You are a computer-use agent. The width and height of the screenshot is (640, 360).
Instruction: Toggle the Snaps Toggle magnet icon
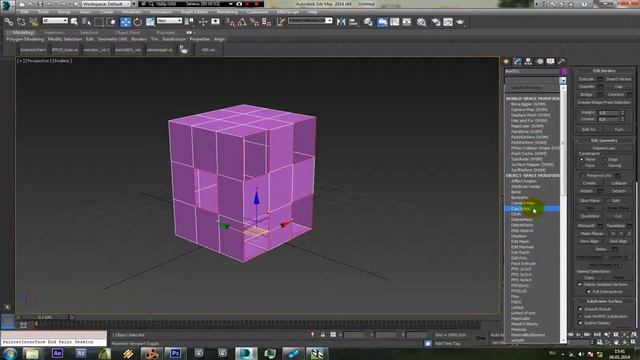tap(230, 22)
